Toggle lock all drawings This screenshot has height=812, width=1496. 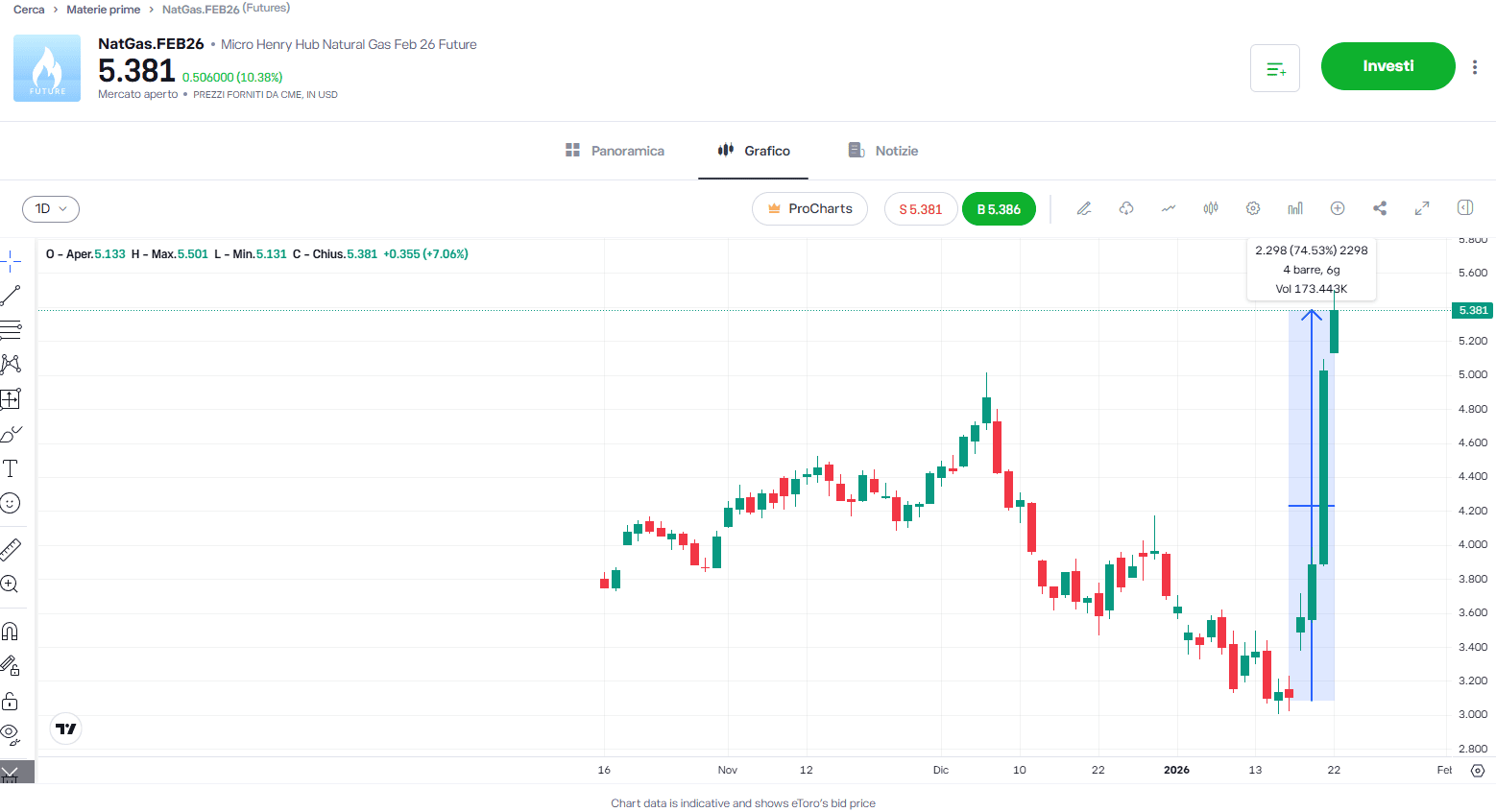11,701
